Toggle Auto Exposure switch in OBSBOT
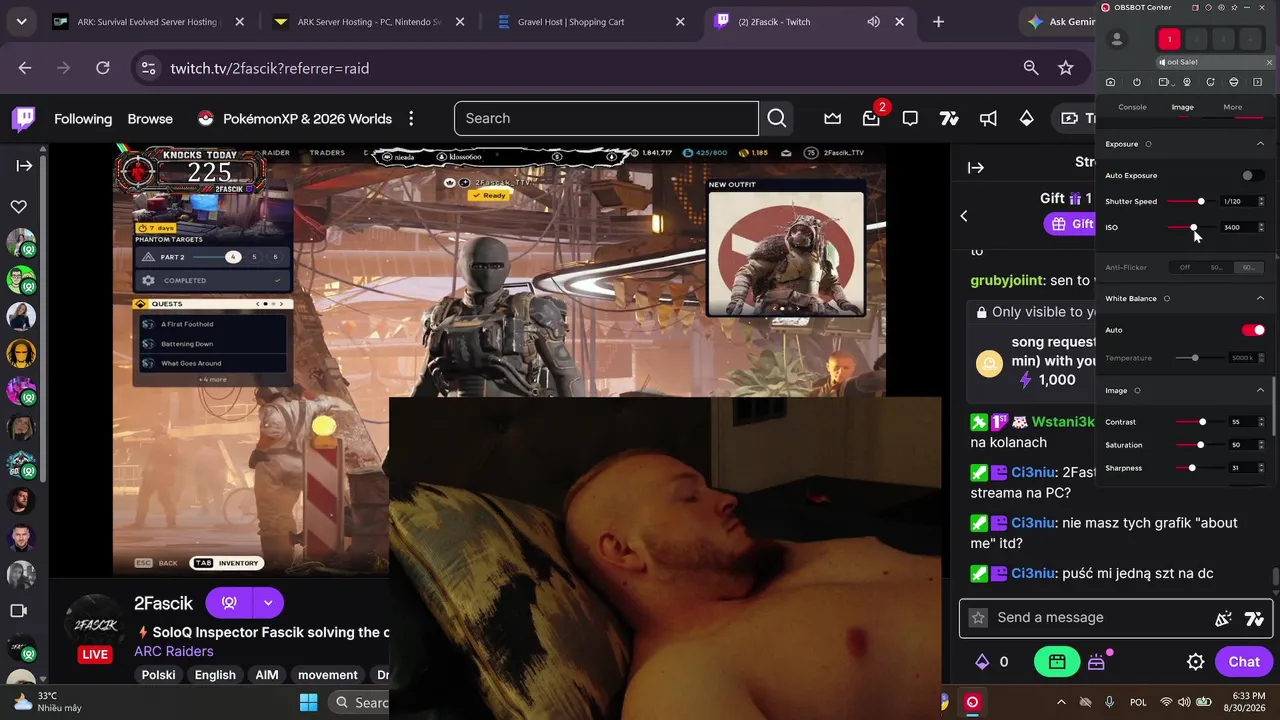The image size is (1280, 720). click(x=1252, y=176)
